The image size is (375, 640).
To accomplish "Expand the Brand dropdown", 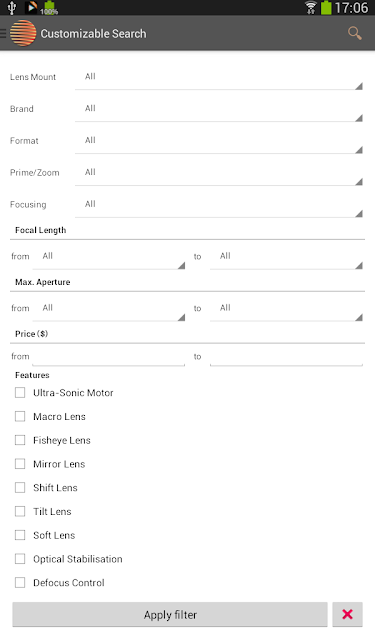I will click(x=219, y=109).
